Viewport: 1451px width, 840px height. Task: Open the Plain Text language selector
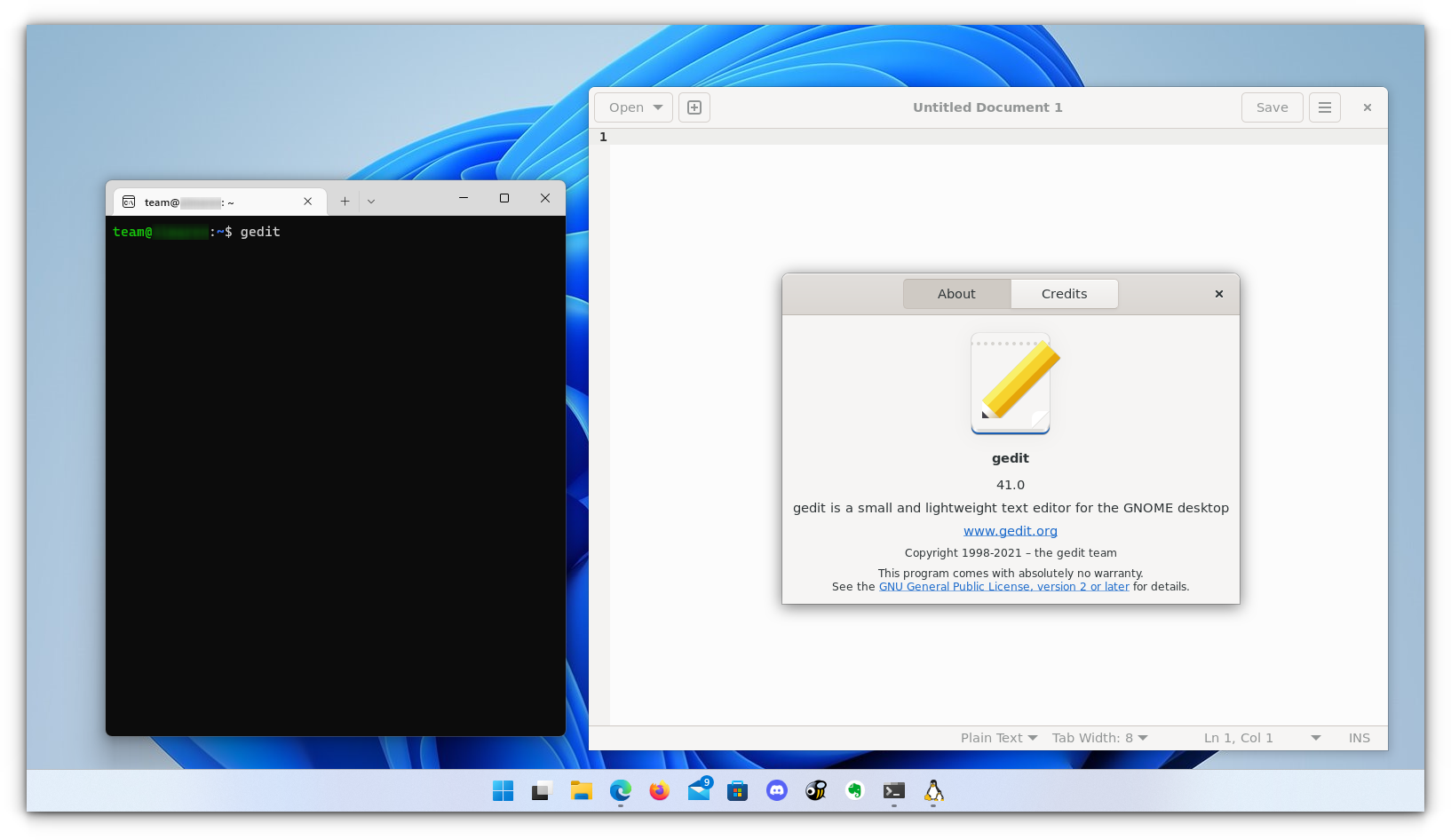(x=998, y=737)
